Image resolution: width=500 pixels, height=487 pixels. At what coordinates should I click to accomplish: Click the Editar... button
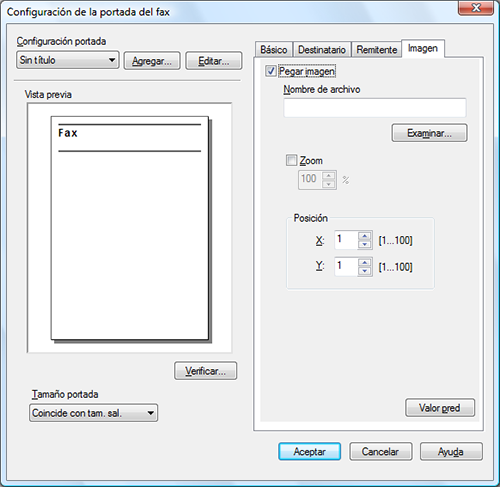click(213, 61)
